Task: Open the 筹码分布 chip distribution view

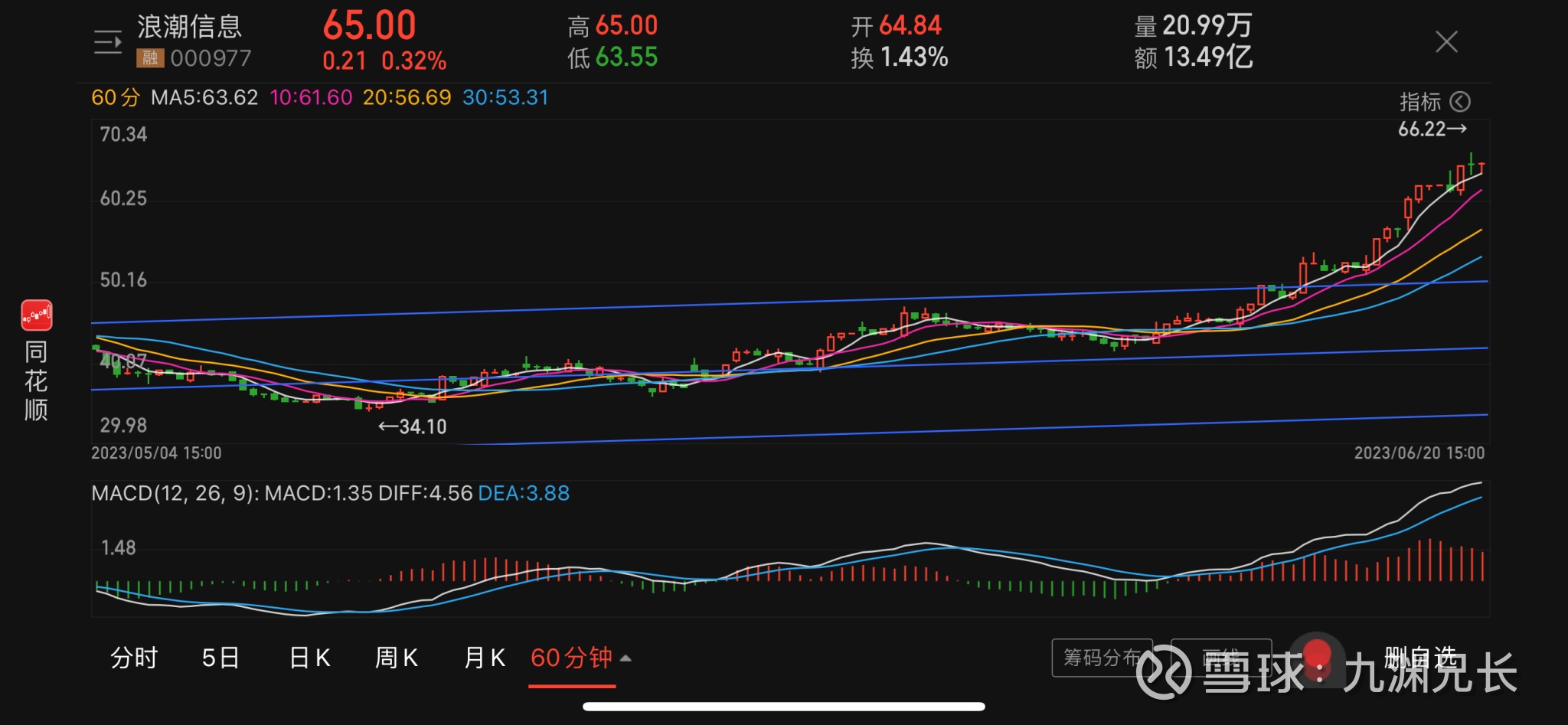Action: [1102, 658]
